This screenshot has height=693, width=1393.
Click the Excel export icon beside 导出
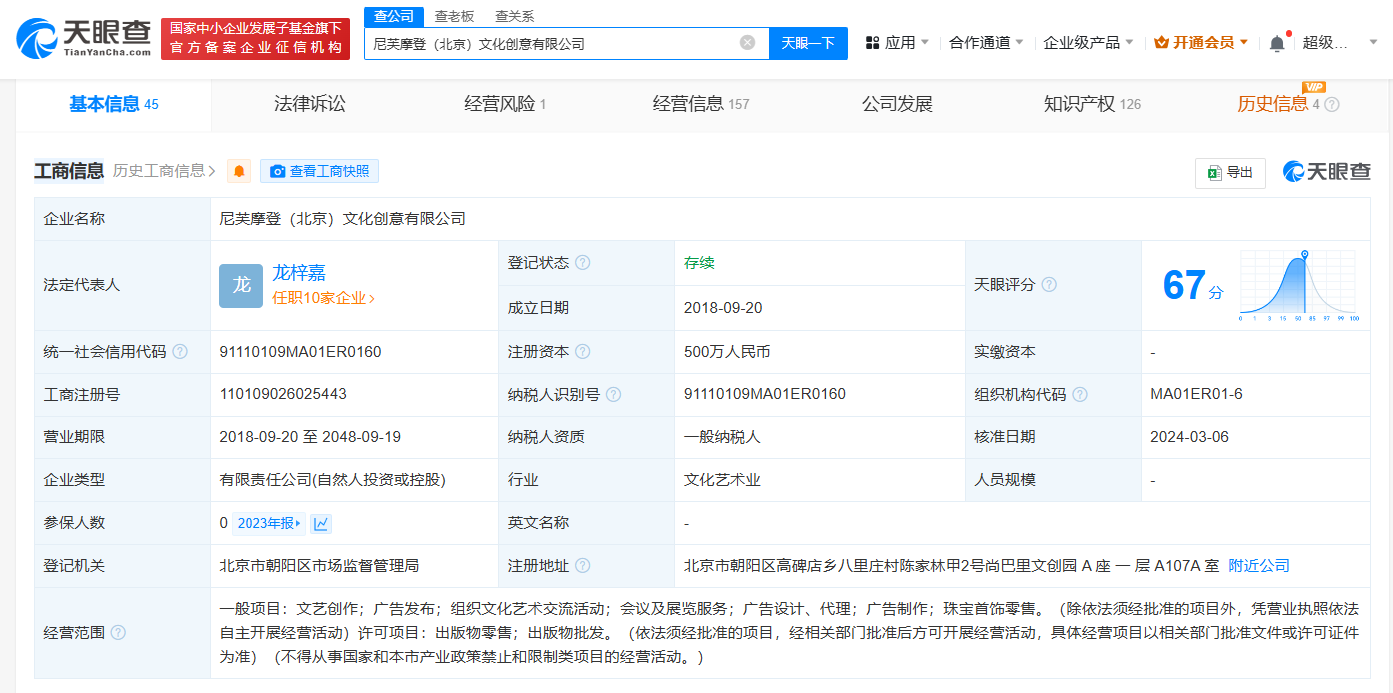tap(1214, 172)
